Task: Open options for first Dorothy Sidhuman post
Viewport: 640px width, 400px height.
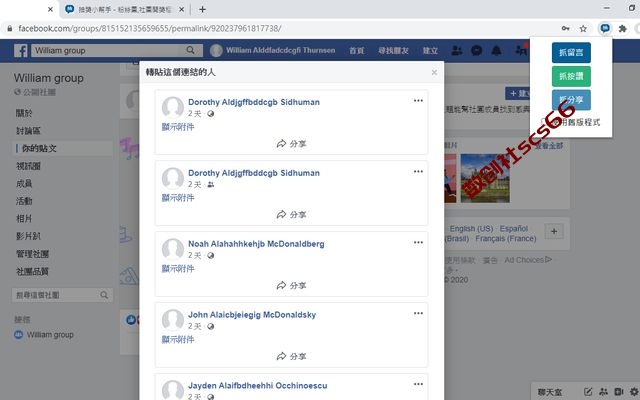Action: tap(418, 100)
